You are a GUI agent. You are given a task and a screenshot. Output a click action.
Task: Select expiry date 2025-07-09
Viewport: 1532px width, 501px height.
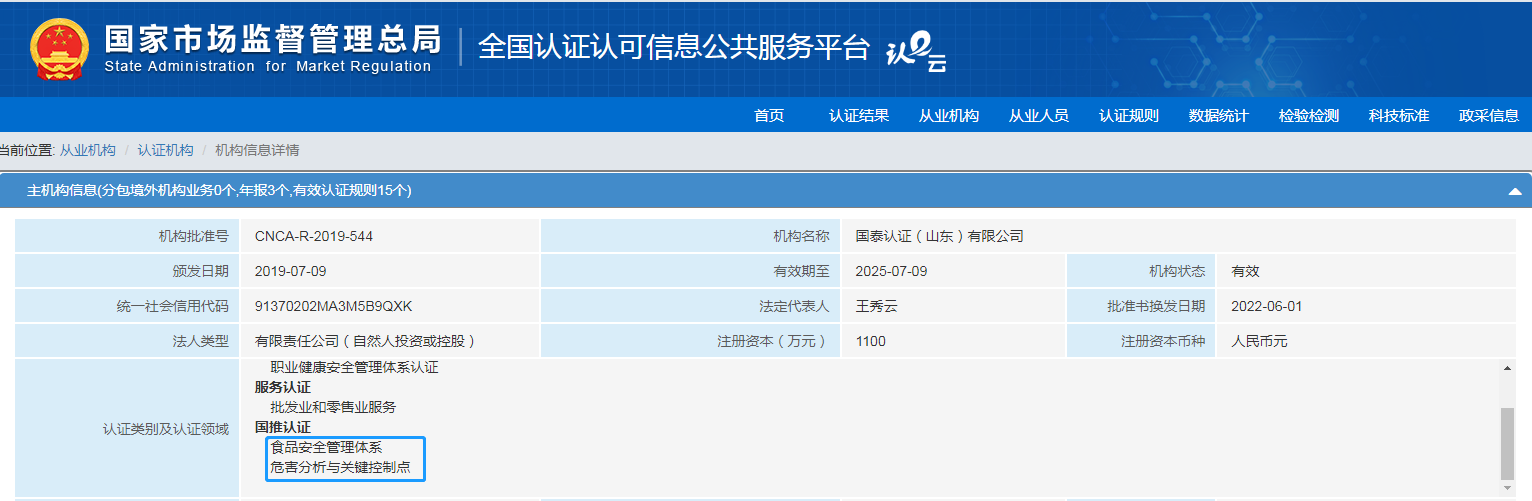892,272
